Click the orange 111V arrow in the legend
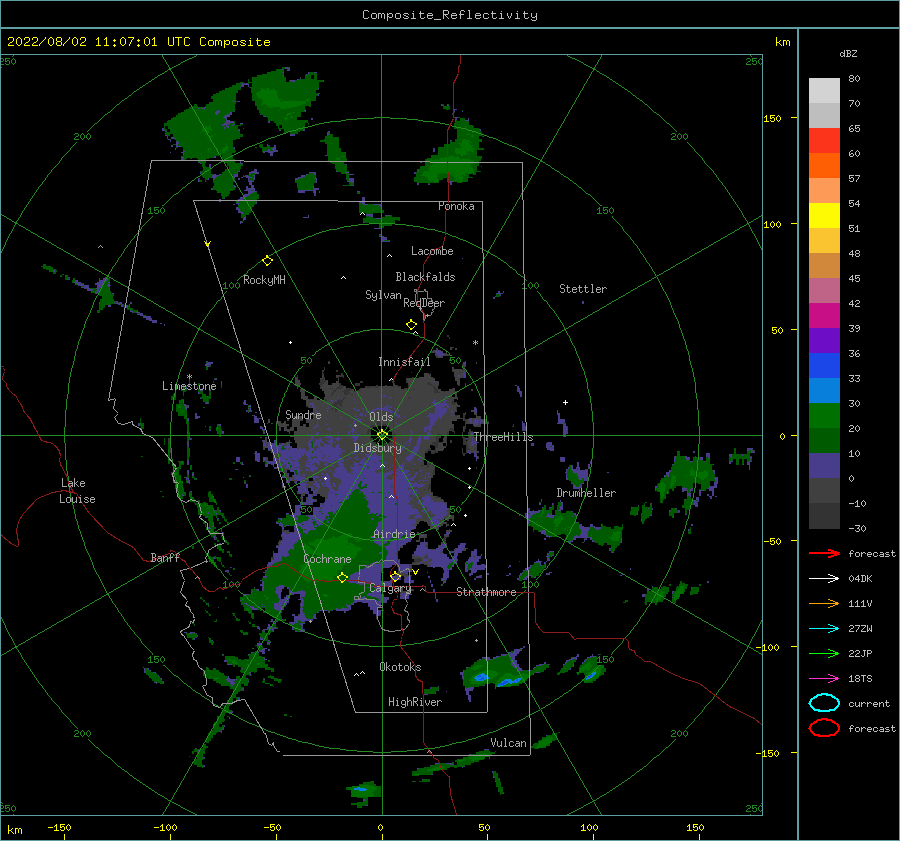The width and height of the screenshot is (900, 841). pyautogui.click(x=824, y=603)
